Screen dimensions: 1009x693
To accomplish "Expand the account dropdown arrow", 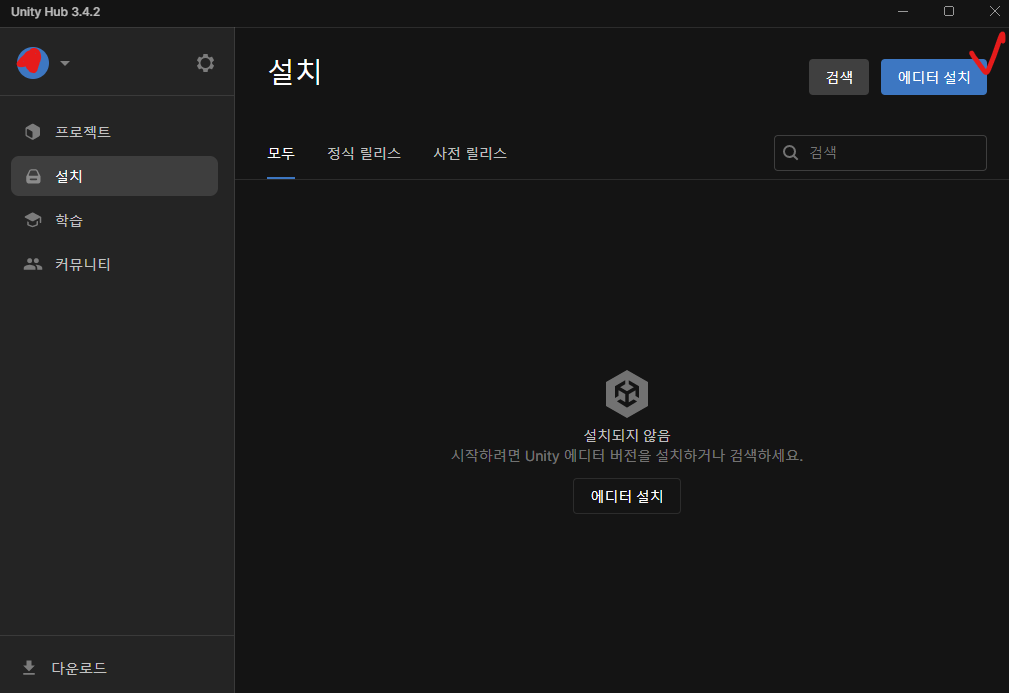I will point(65,63).
